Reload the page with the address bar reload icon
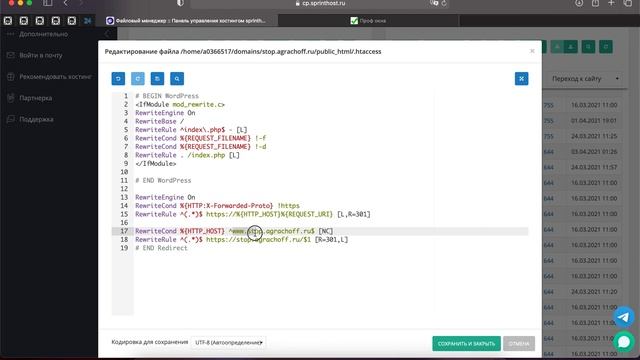640x360 pixels. click(444, 3)
